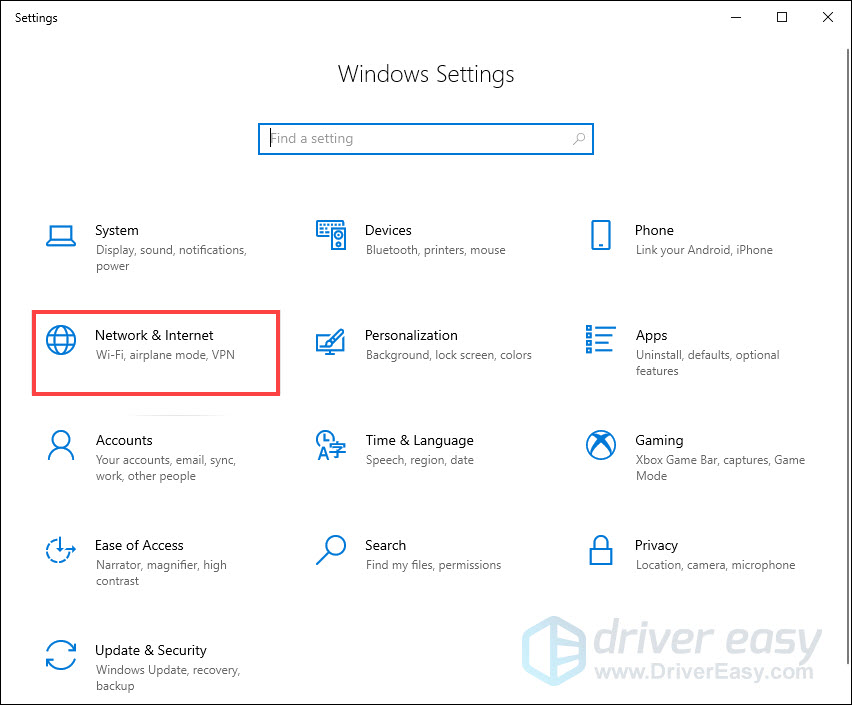Open Accounts using the person icon

click(x=61, y=446)
